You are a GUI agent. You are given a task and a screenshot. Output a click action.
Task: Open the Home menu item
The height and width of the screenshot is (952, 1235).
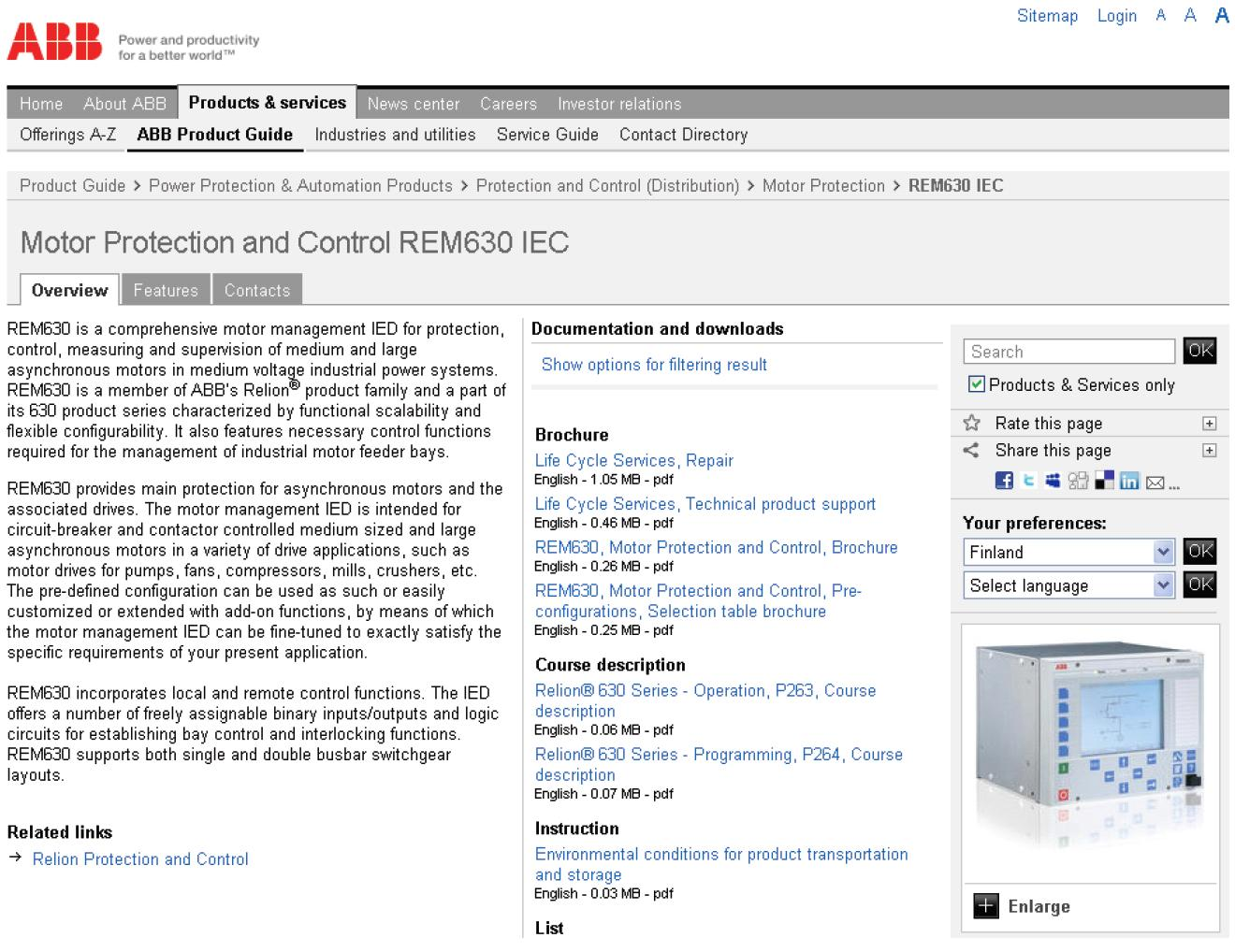pyautogui.click(x=41, y=104)
